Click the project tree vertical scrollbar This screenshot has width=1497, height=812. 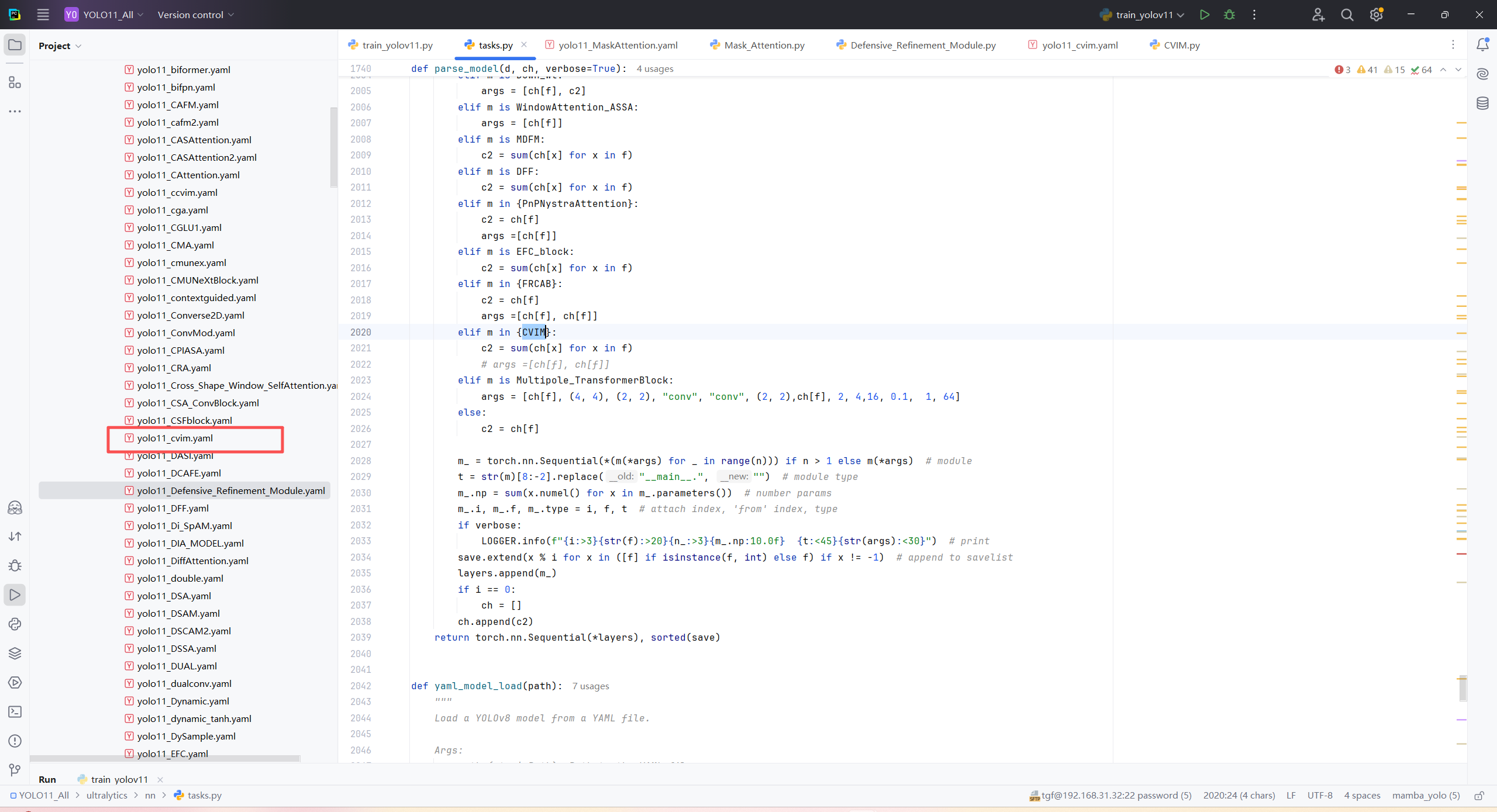point(334,146)
